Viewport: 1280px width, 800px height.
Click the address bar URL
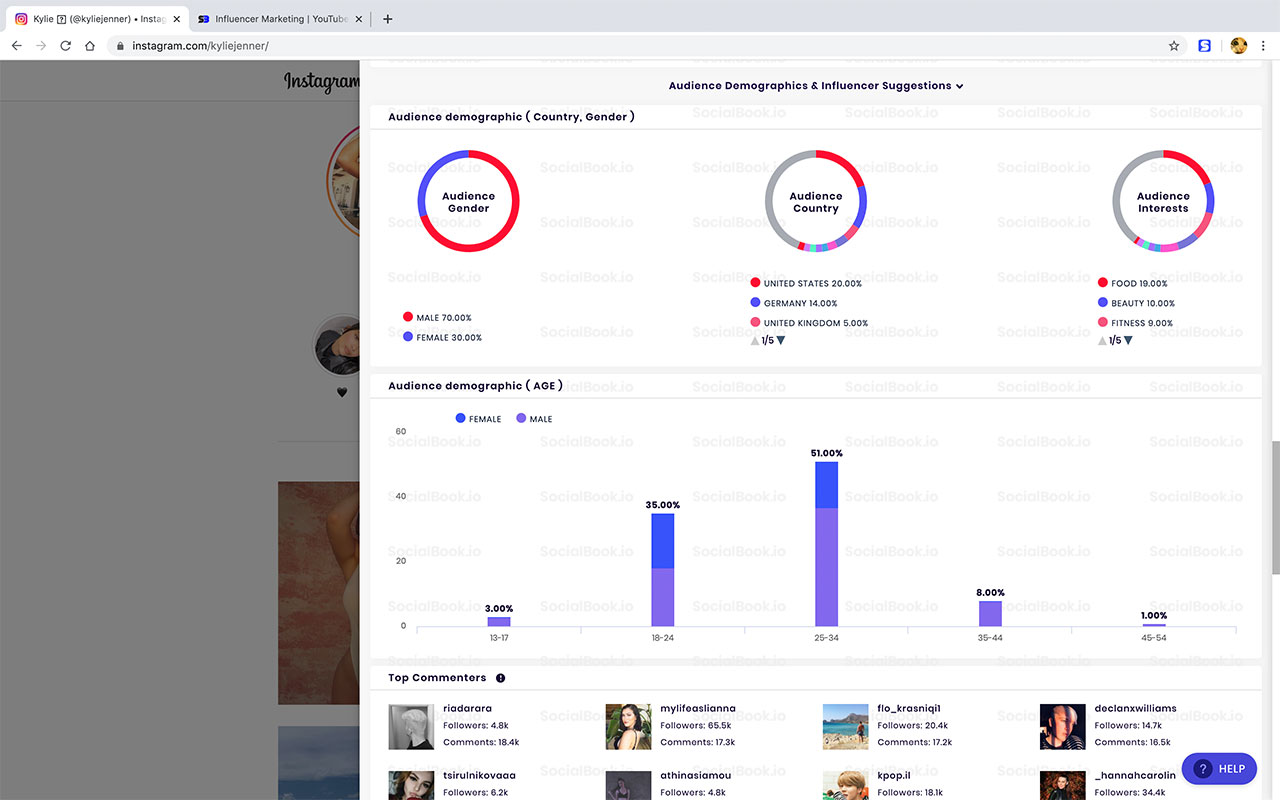[200, 46]
